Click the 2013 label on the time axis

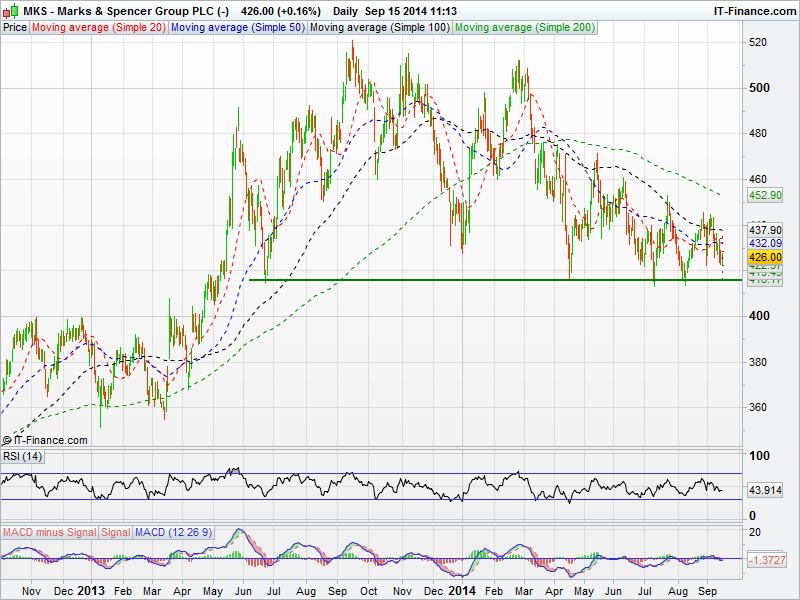[x=91, y=591]
